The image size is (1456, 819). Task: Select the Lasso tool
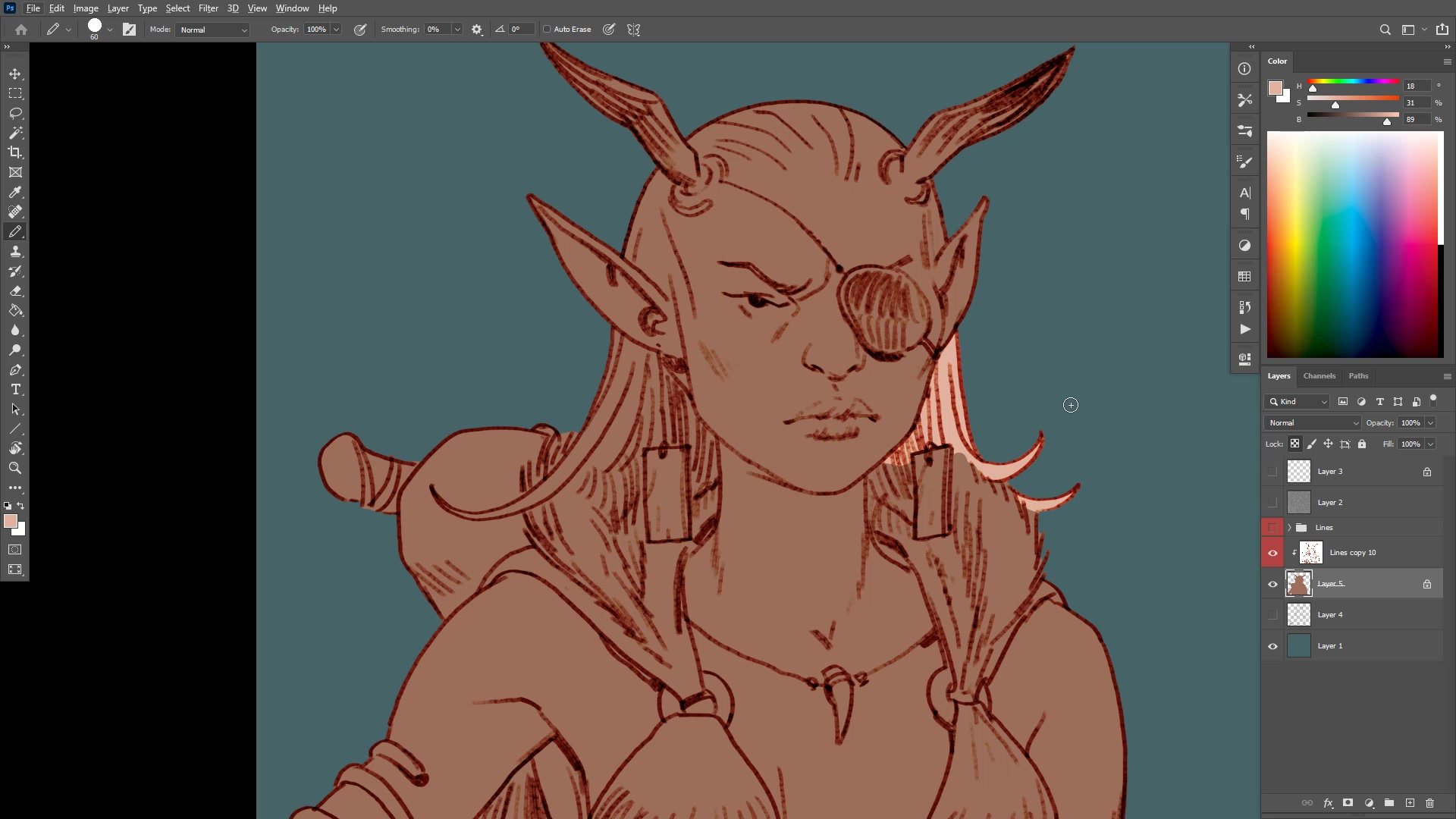point(15,114)
